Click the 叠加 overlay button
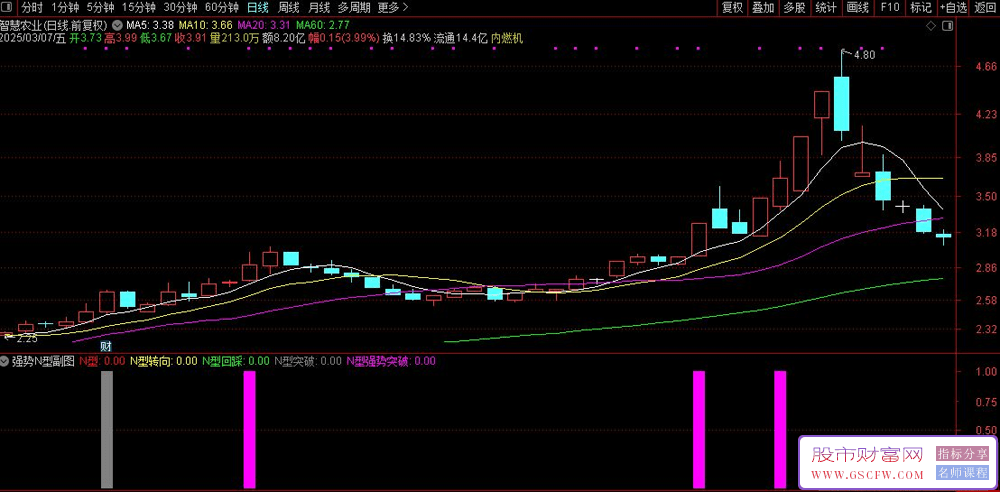 763,8
